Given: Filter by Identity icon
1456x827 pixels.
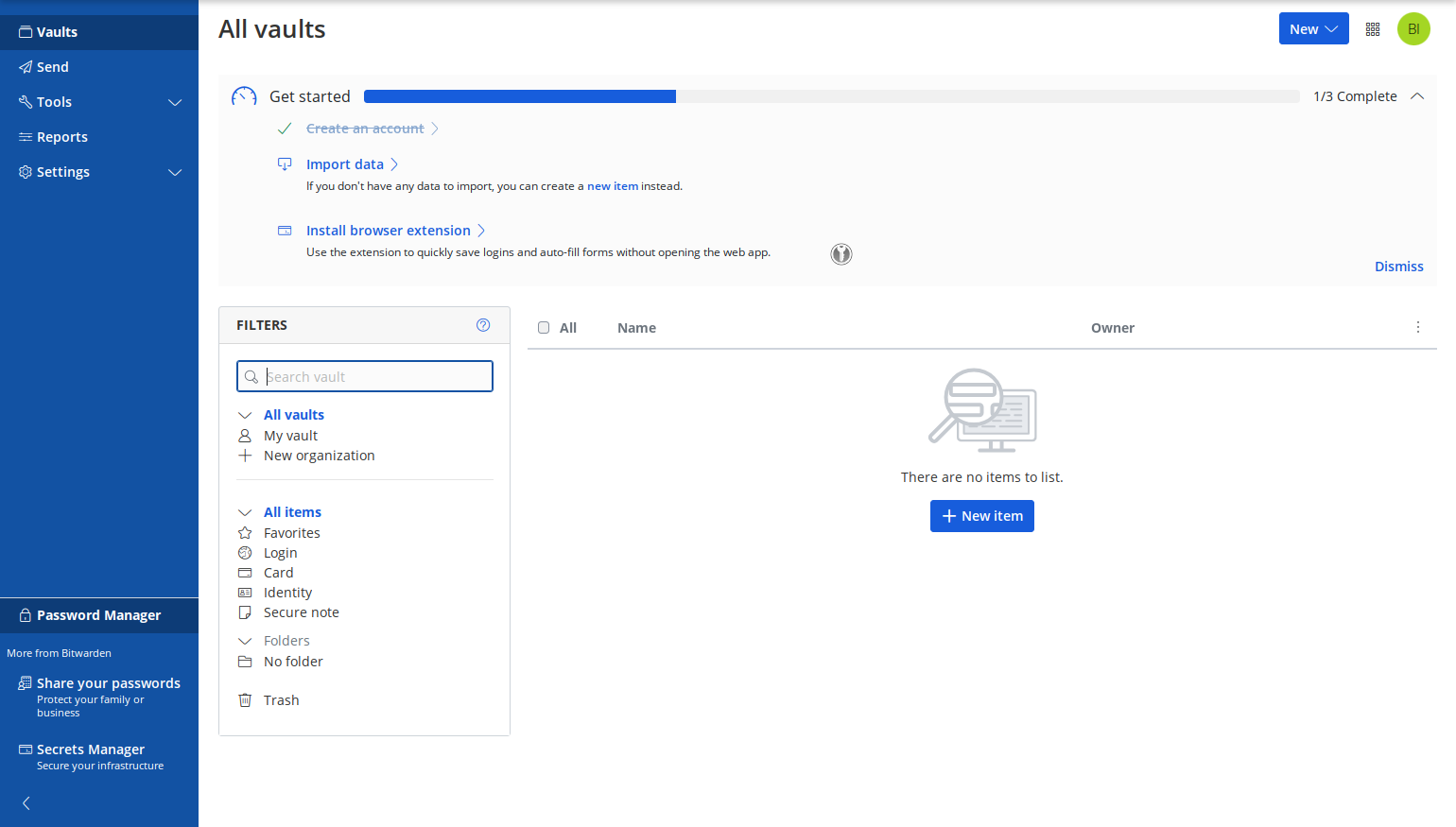Looking at the screenshot, I should pyautogui.click(x=245, y=593).
